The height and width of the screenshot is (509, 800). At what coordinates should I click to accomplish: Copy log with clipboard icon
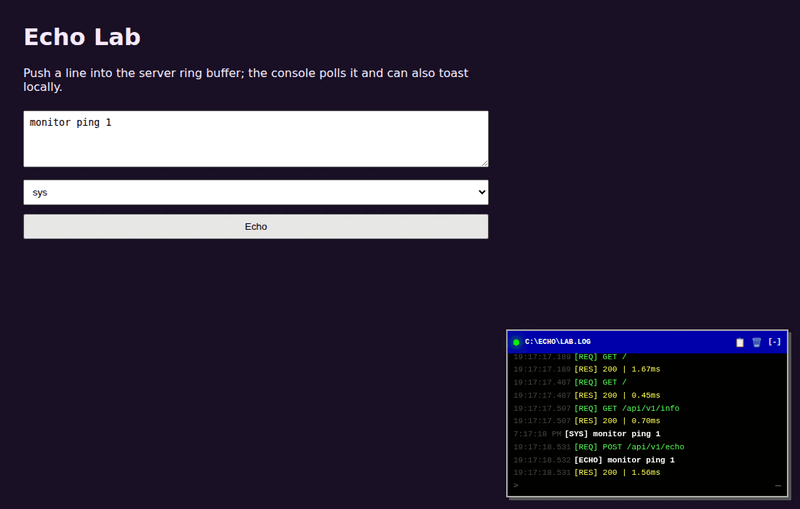point(740,342)
